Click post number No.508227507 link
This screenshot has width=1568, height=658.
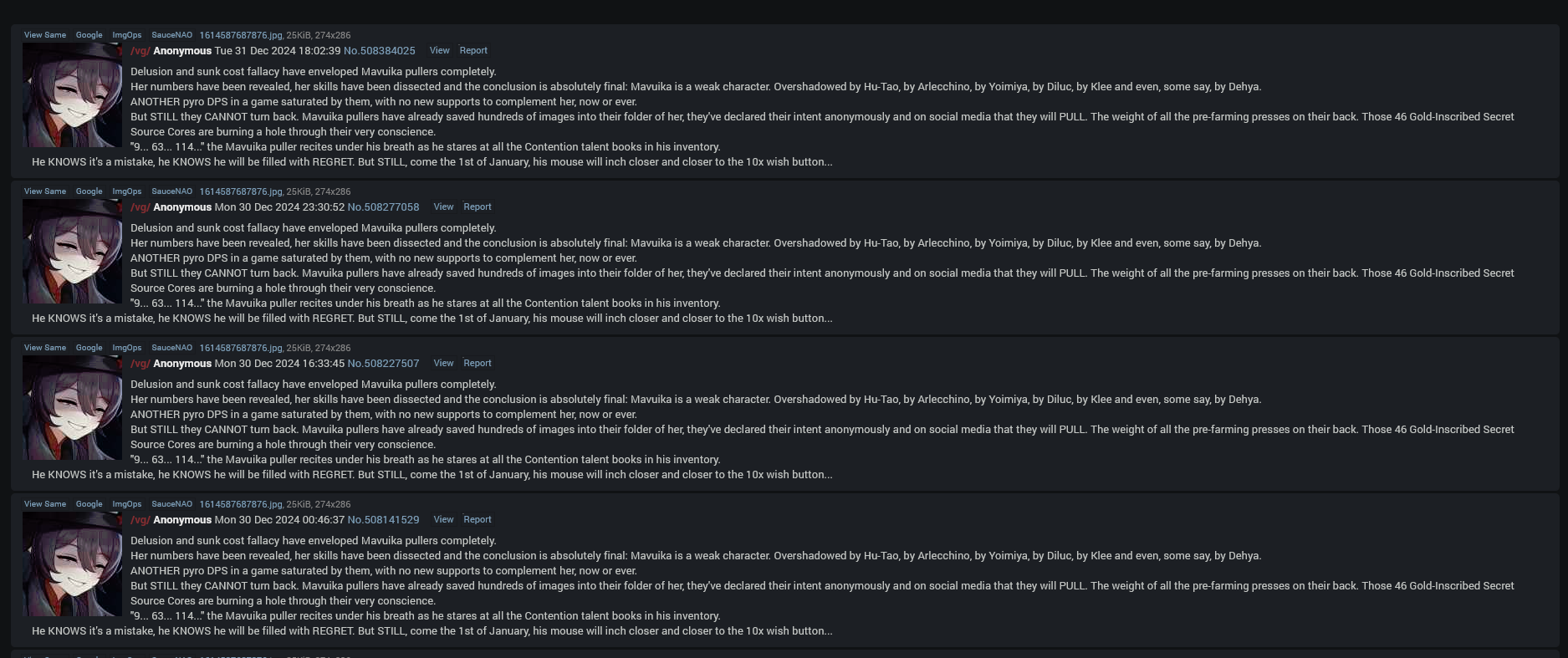pos(383,364)
